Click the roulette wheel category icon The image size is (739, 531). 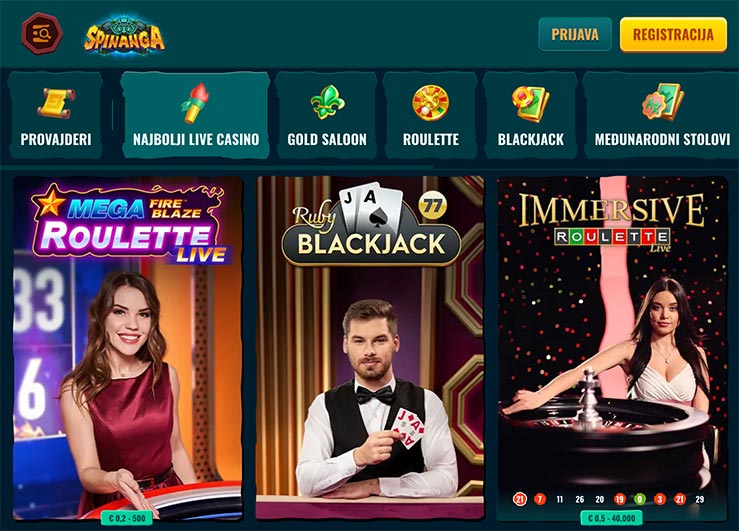pos(430,103)
